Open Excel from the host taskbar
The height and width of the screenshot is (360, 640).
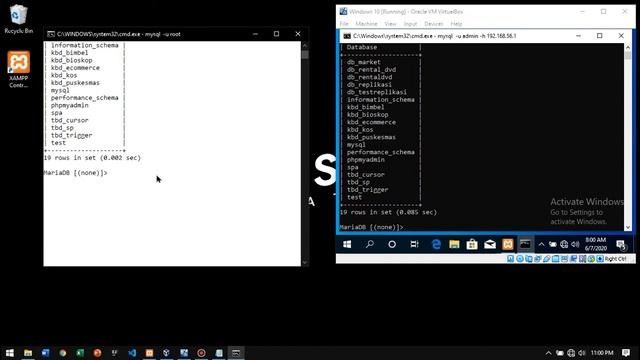[x=80, y=353]
